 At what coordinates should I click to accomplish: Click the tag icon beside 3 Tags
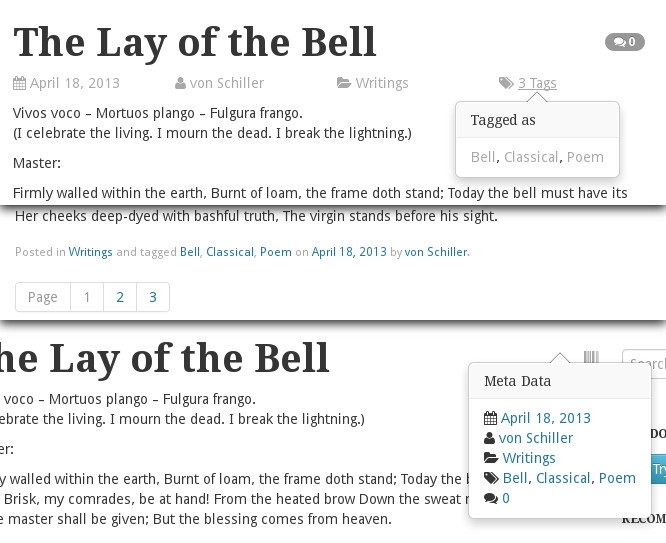[506, 84]
